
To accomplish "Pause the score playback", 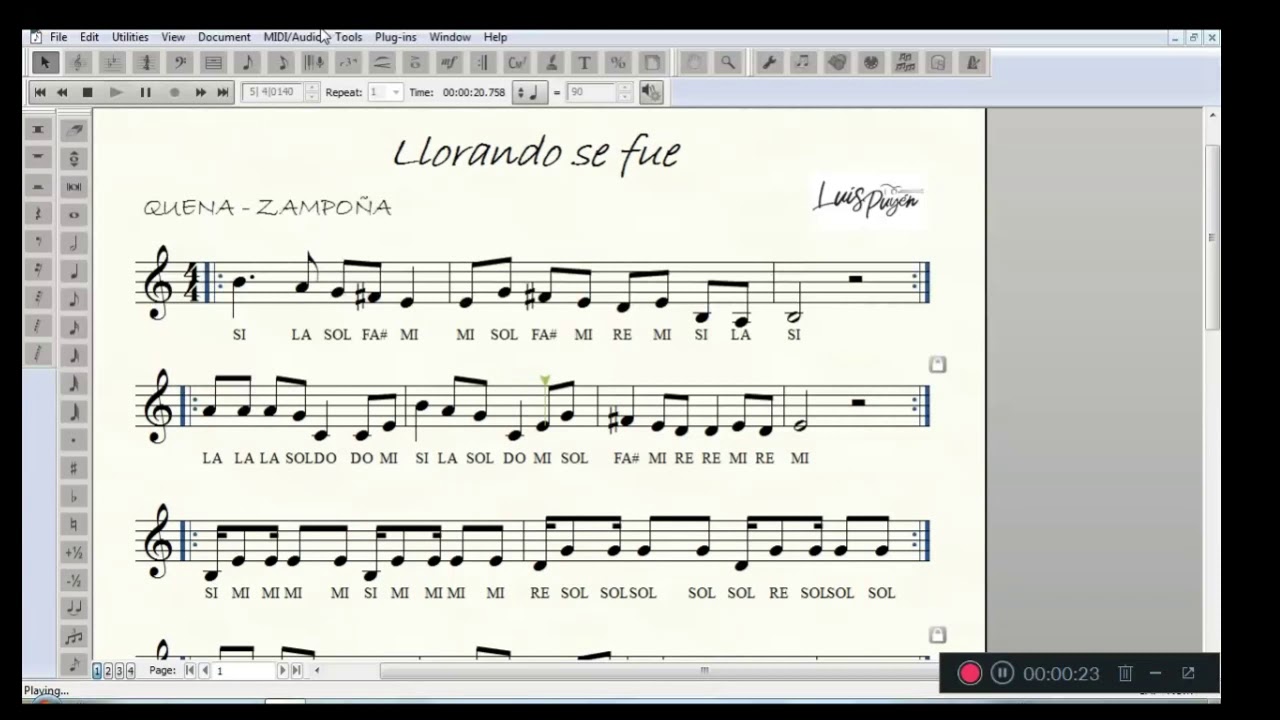I will pyautogui.click(x=145, y=92).
